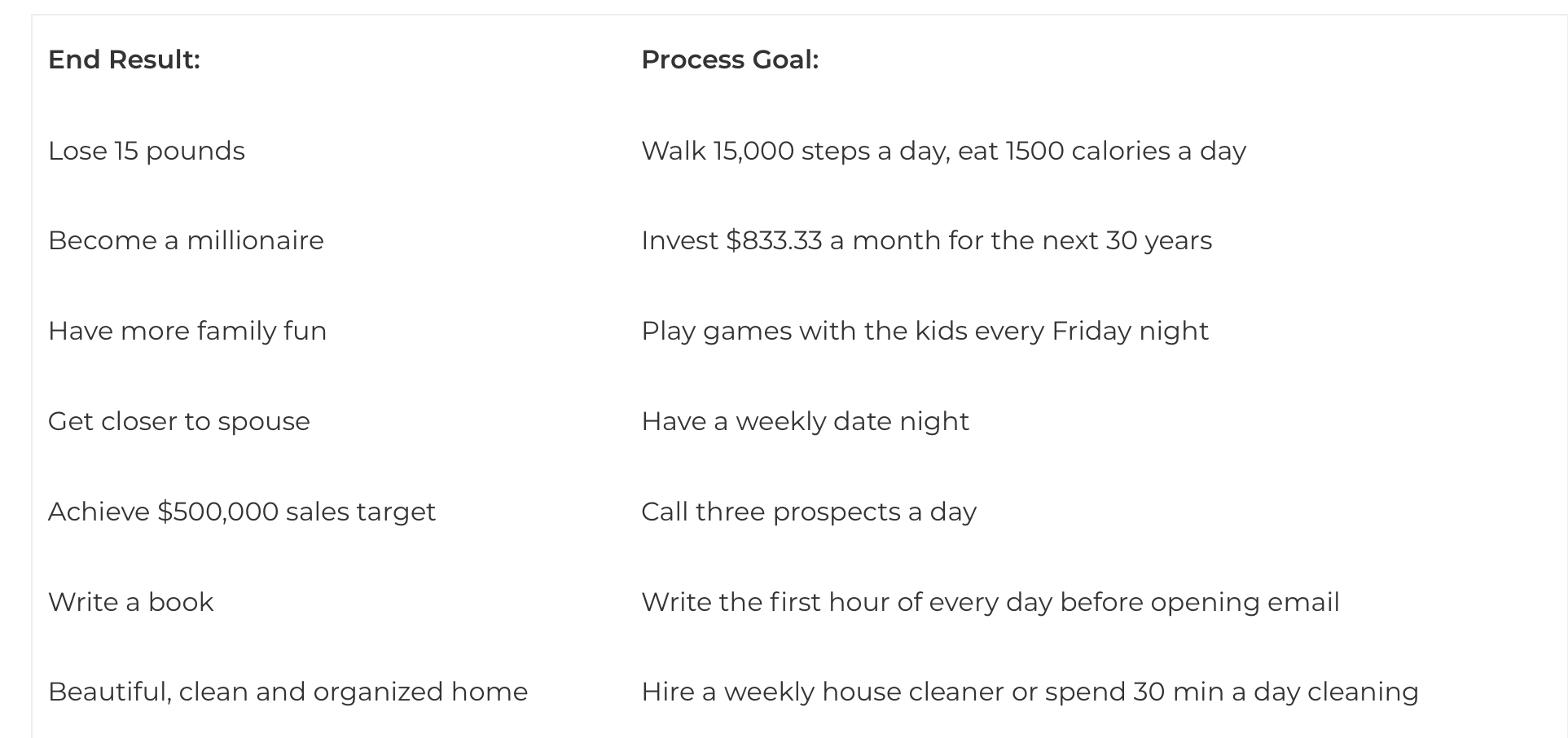The height and width of the screenshot is (738, 1568).
Task: Click the '$833.33' amount in table
Action: click(774, 240)
